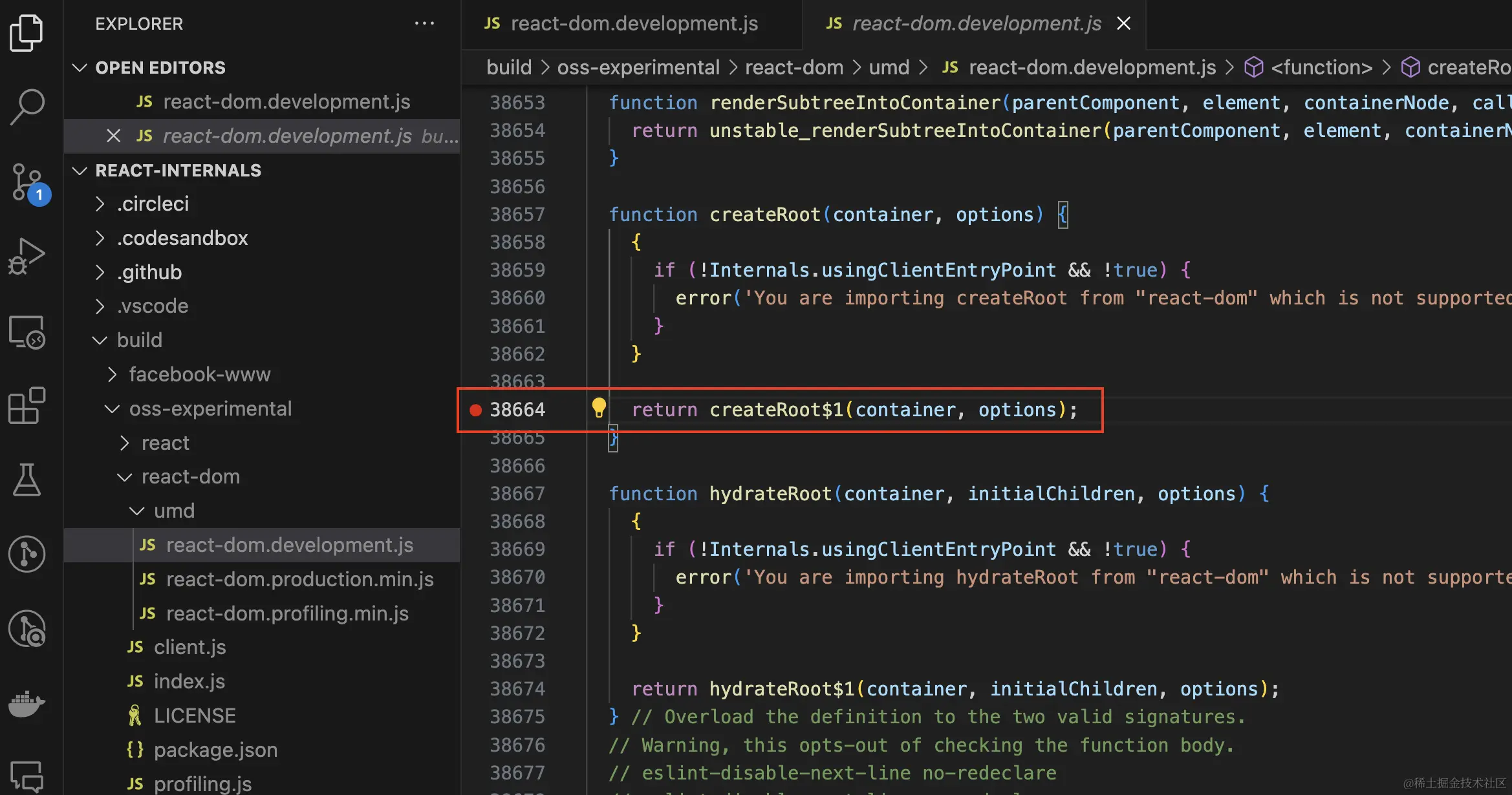1512x795 pixels.
Task: Click createRoot function name on line 38657
Action: (x=765, y=214)
